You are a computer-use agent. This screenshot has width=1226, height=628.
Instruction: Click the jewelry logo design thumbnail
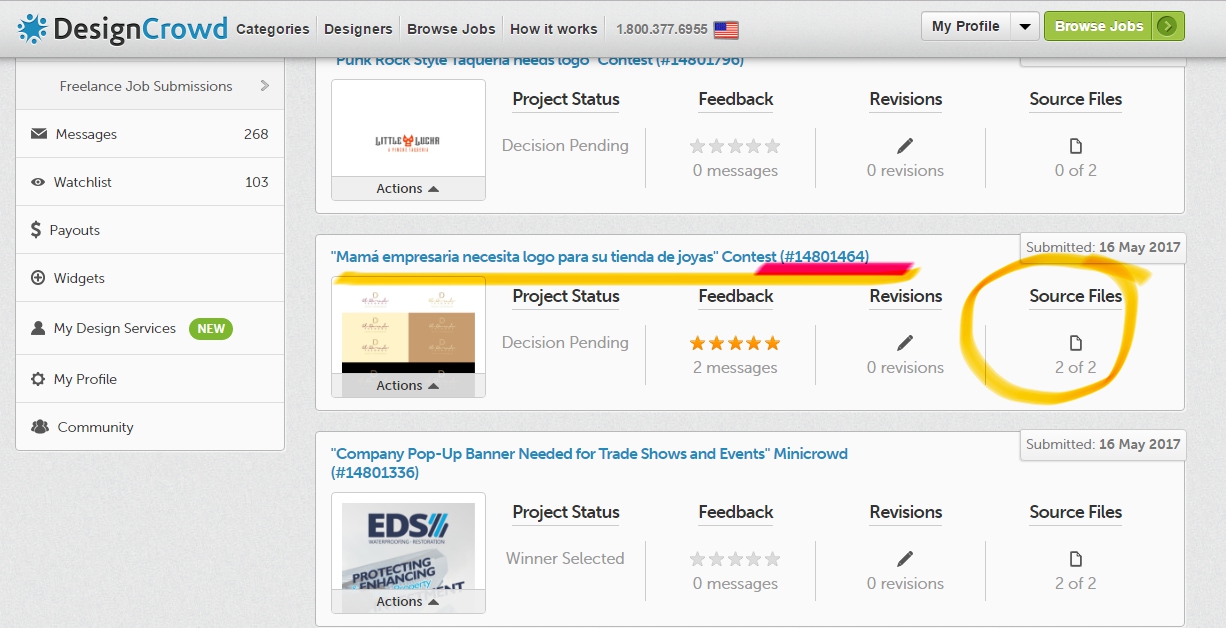[408, 326]
